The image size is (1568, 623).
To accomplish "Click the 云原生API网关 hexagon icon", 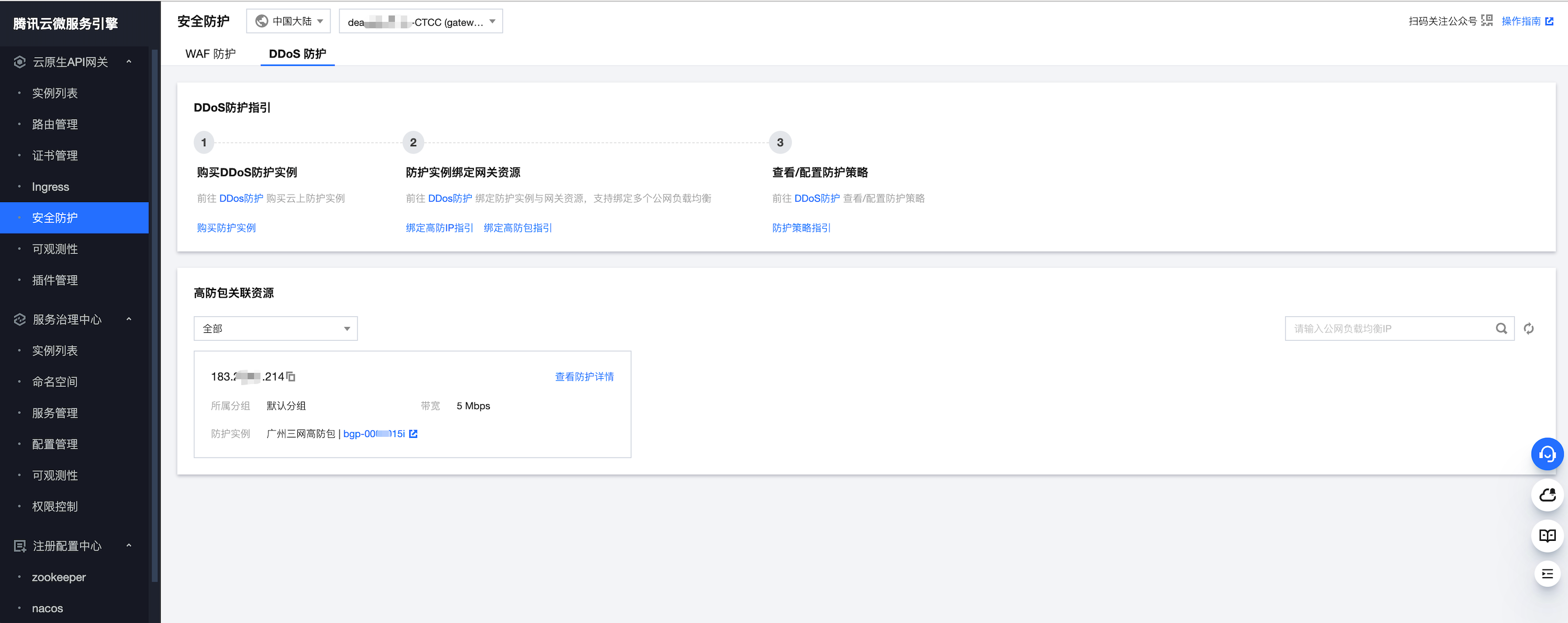I will pos(19,62).
